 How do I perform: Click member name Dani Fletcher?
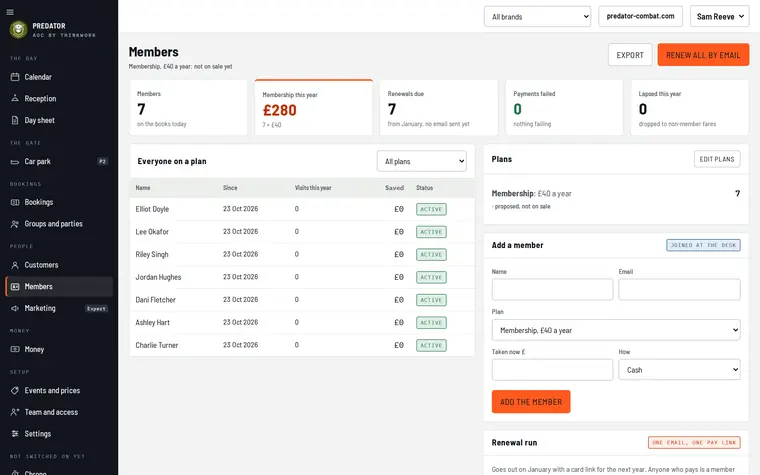(155, 300)
